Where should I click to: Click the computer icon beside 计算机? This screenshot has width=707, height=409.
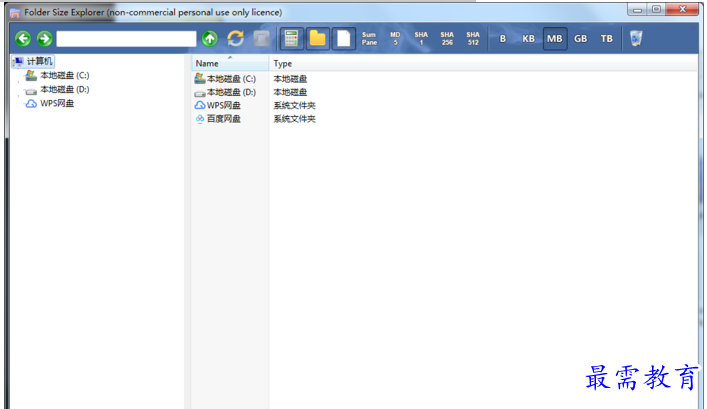point(18,61)
